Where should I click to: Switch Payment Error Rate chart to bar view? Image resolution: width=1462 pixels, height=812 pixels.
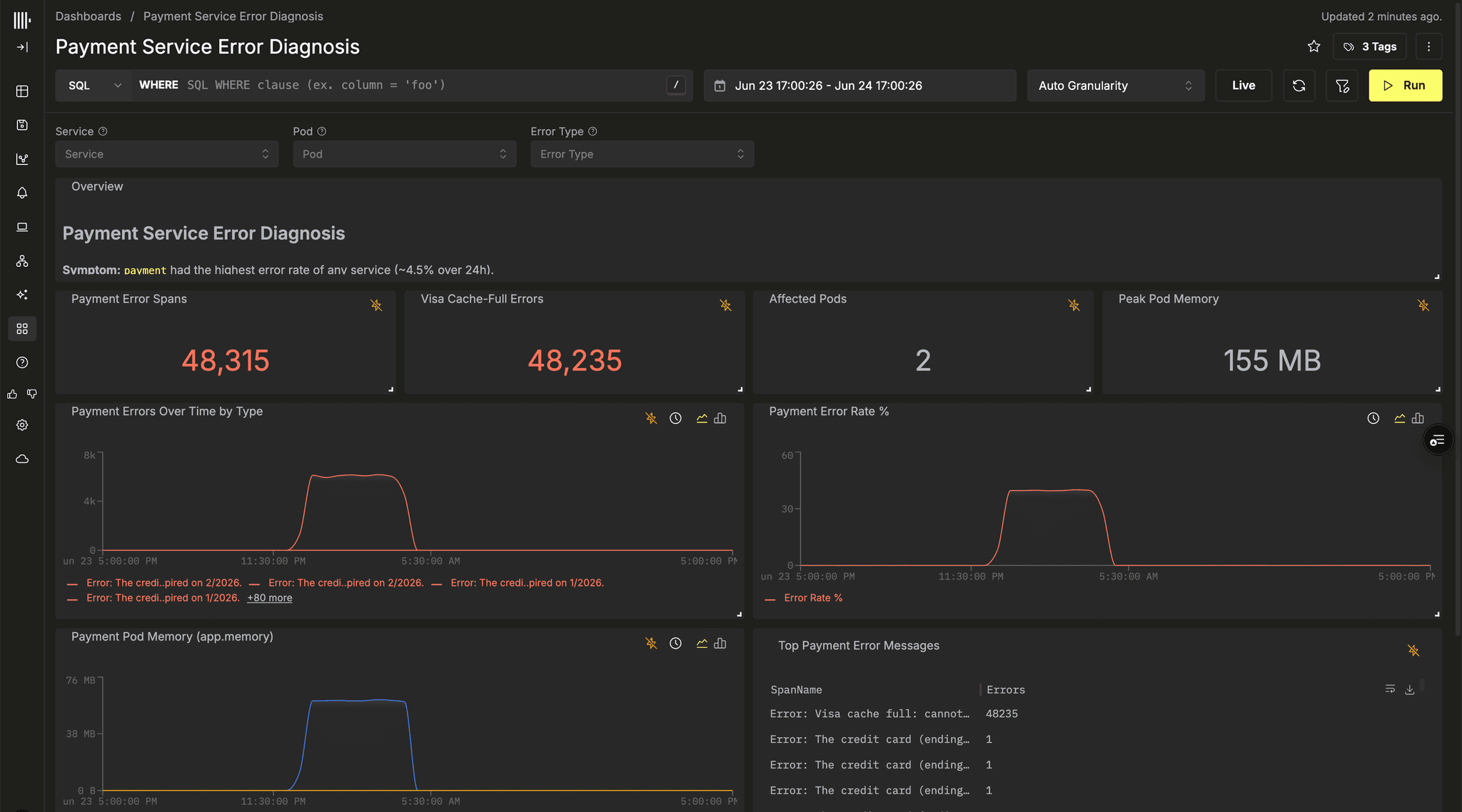1418,418
